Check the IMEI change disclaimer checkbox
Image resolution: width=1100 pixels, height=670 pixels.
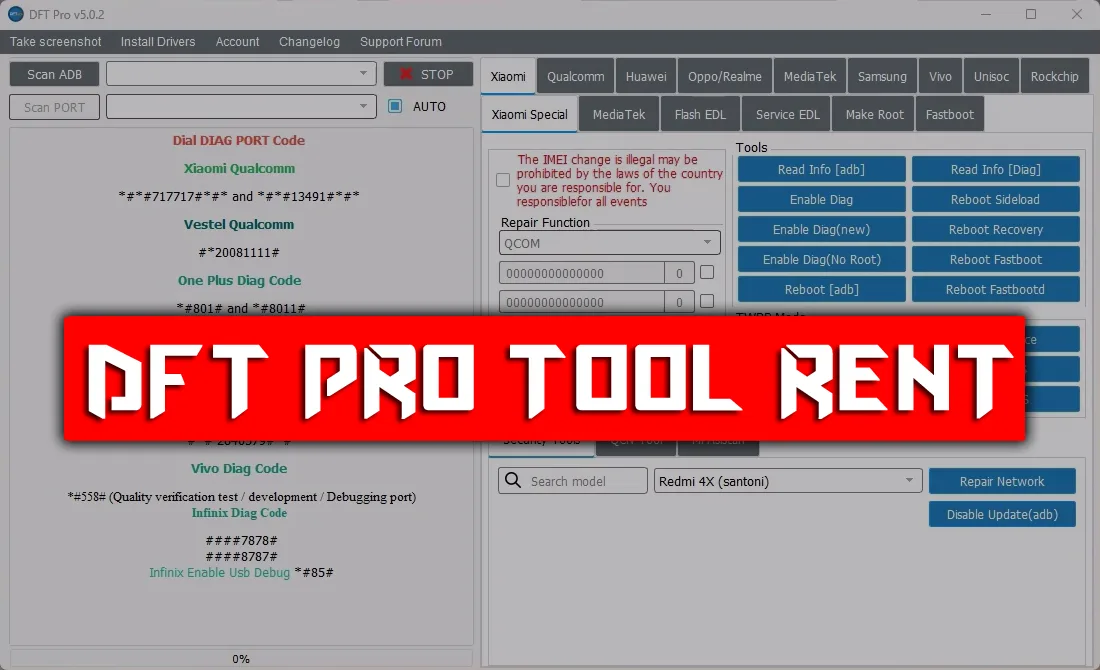[x=503, y=180]
